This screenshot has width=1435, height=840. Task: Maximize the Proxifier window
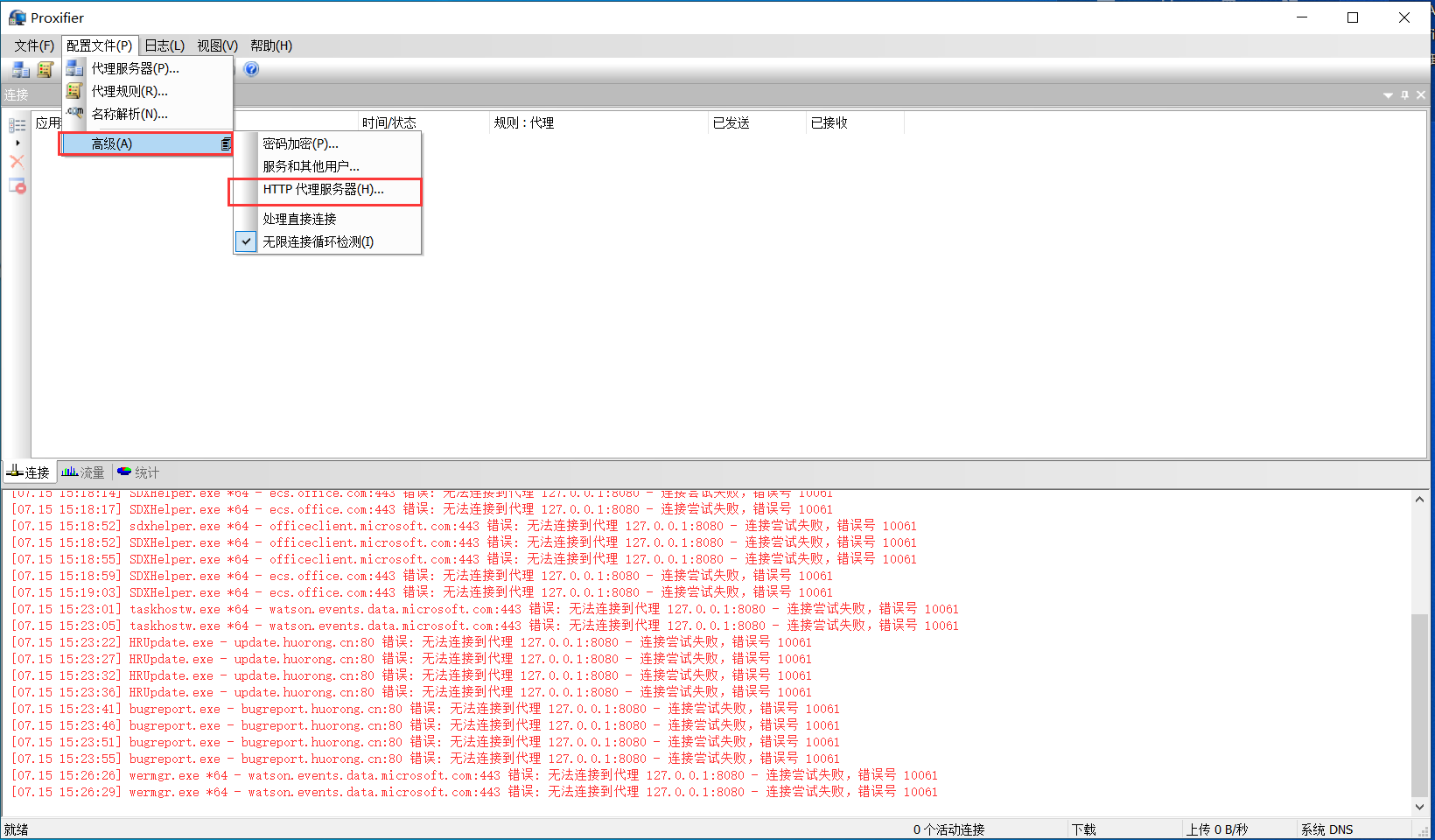click(x=1353, y=17)
